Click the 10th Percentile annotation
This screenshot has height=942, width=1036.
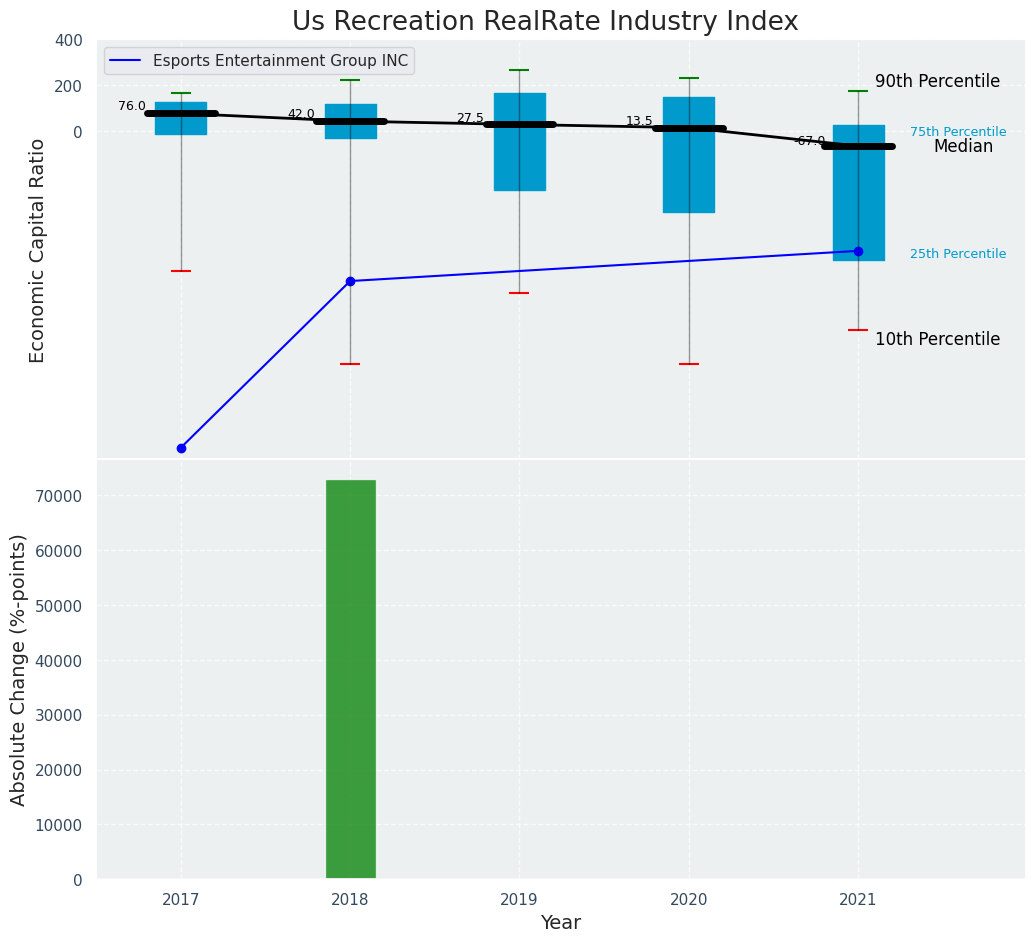click(x=937, y=339)
